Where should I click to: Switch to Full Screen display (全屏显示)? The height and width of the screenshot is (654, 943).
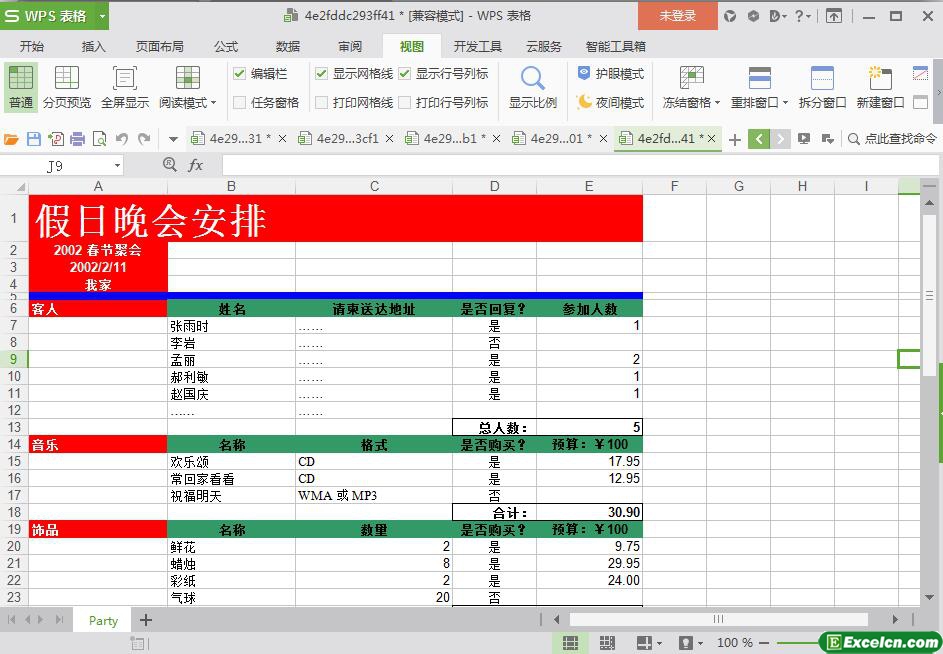coord(125,79)
